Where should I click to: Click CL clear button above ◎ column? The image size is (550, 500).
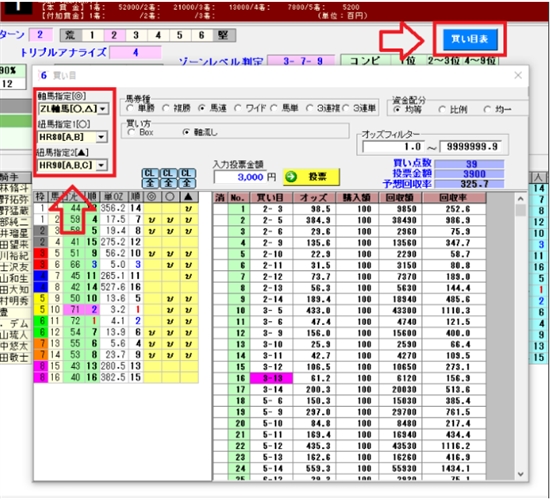(x=150, y=173)
